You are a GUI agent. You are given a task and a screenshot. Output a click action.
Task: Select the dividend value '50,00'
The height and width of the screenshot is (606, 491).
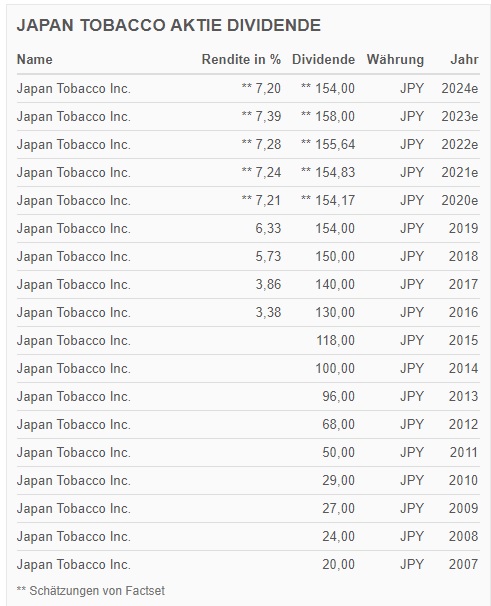[x=338, y=453]
